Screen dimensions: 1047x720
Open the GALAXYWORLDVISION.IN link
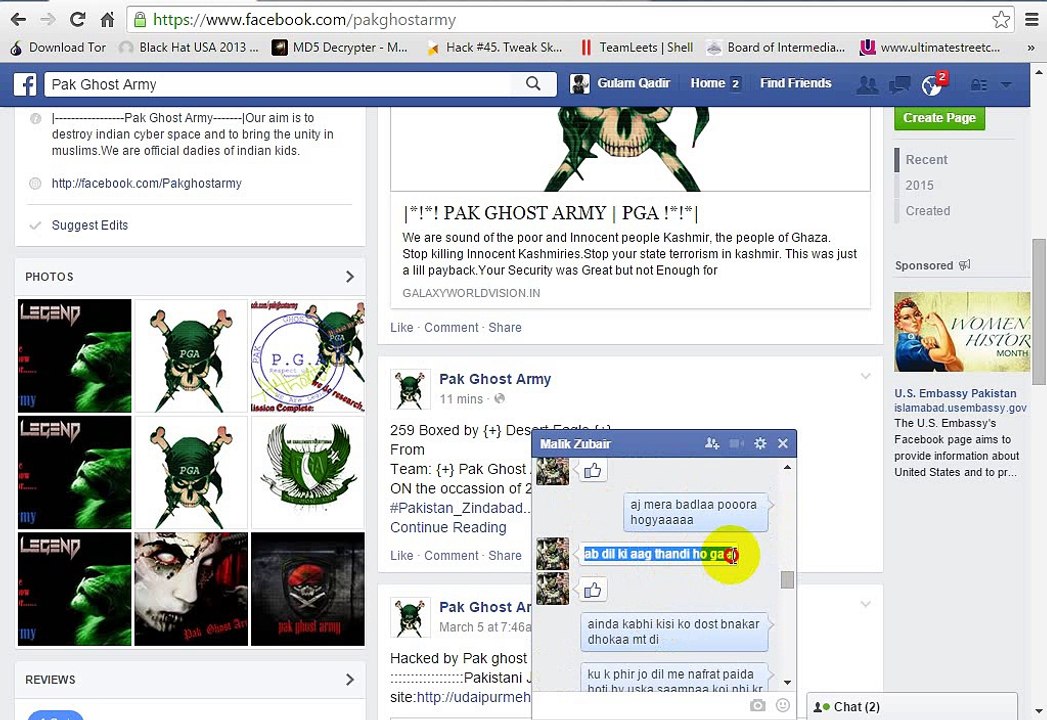click(x=471, y=293)
